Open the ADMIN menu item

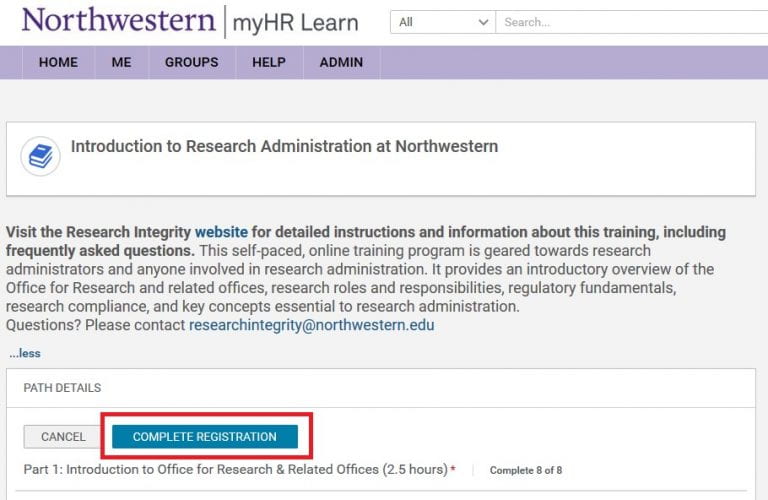point(341,62)
